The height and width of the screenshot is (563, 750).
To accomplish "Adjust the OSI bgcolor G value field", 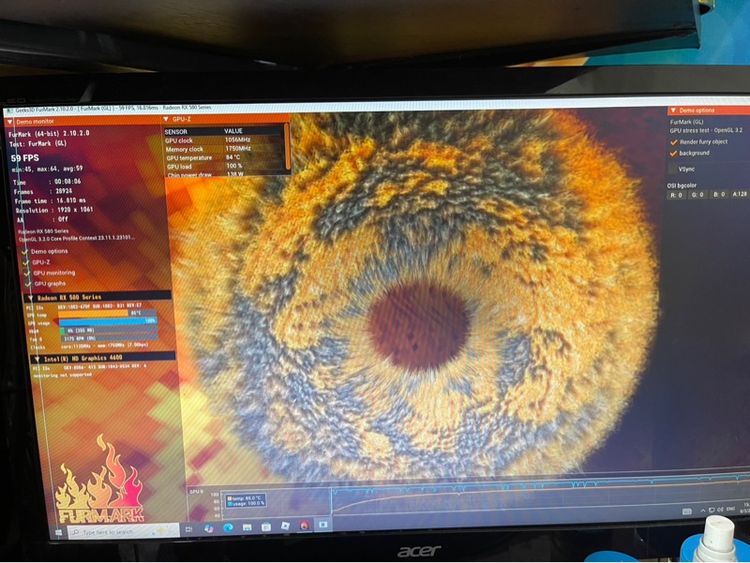I will point(698,194).
